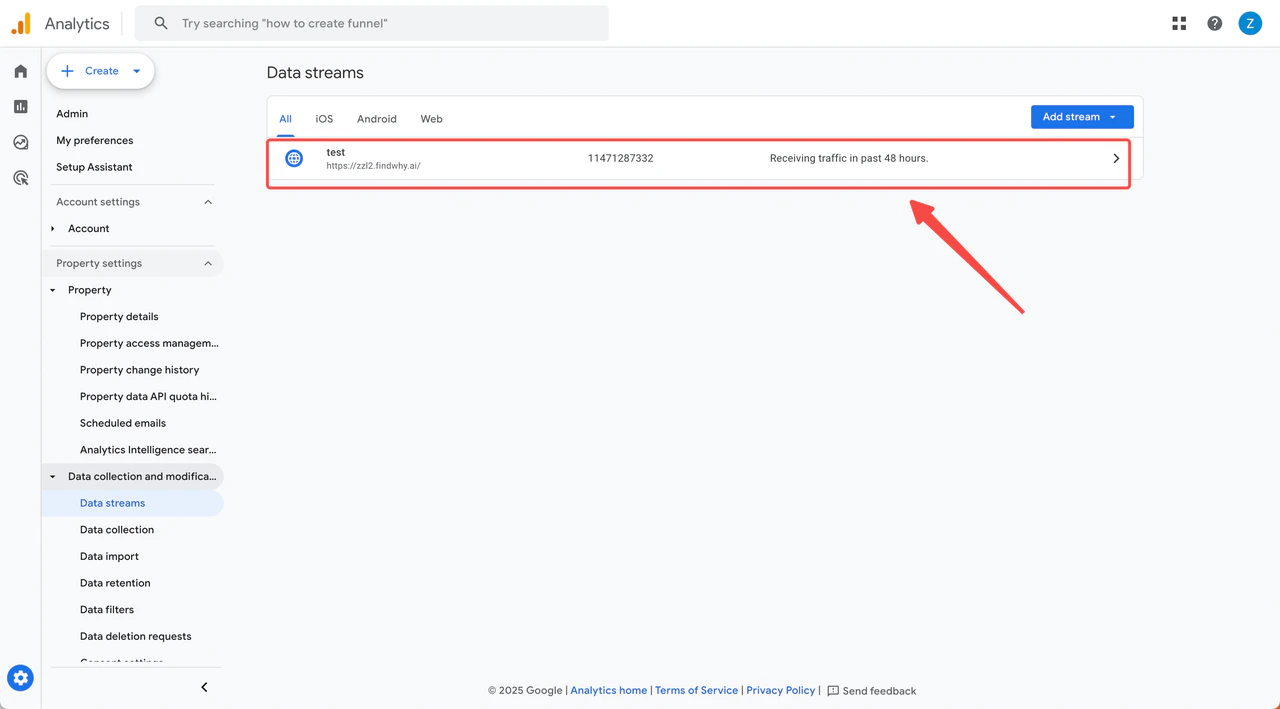The height and width of the screenshot is (709, 1280).
Task: Open Data filters
Action: (x=107, y=610)
